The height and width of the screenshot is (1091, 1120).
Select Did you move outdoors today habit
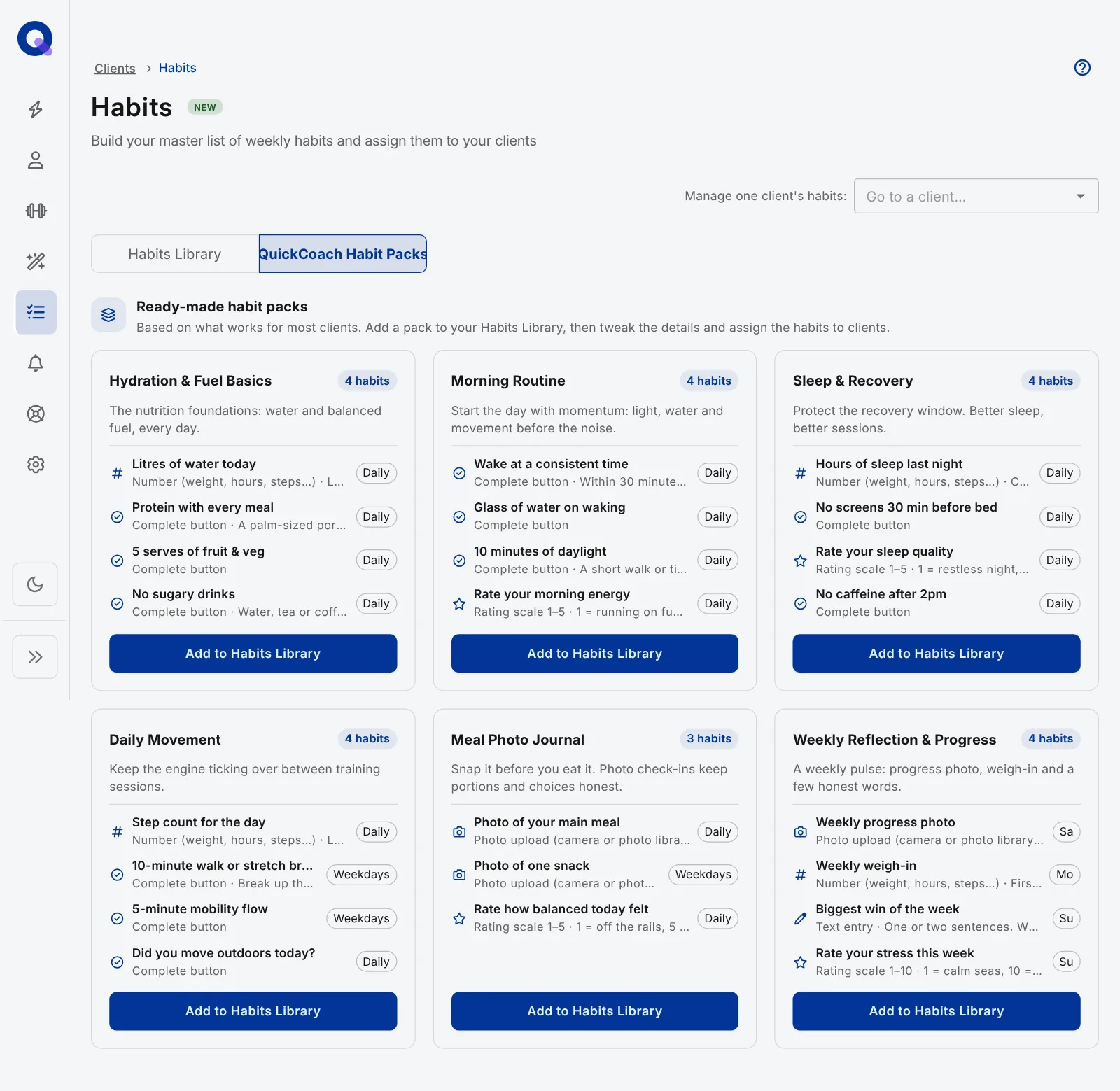click(x=253, y=962)
